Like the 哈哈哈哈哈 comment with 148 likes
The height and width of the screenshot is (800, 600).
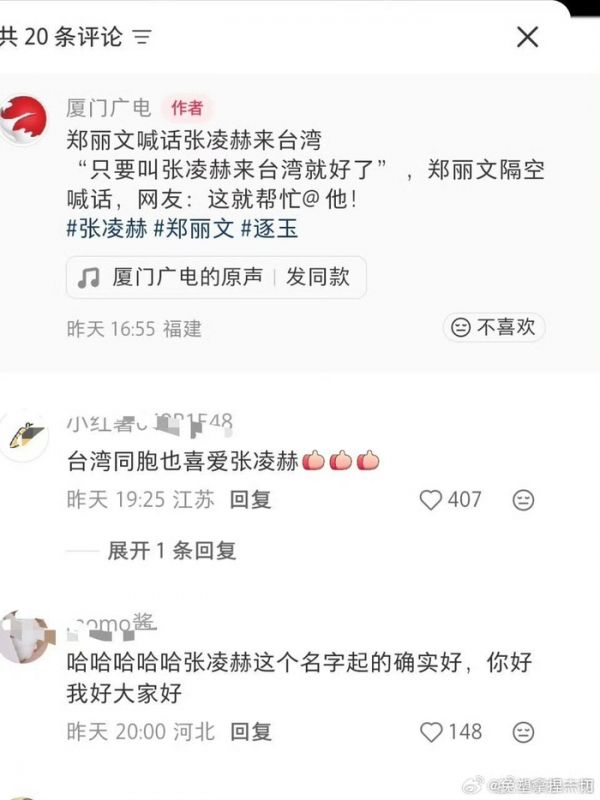[431, 732]
